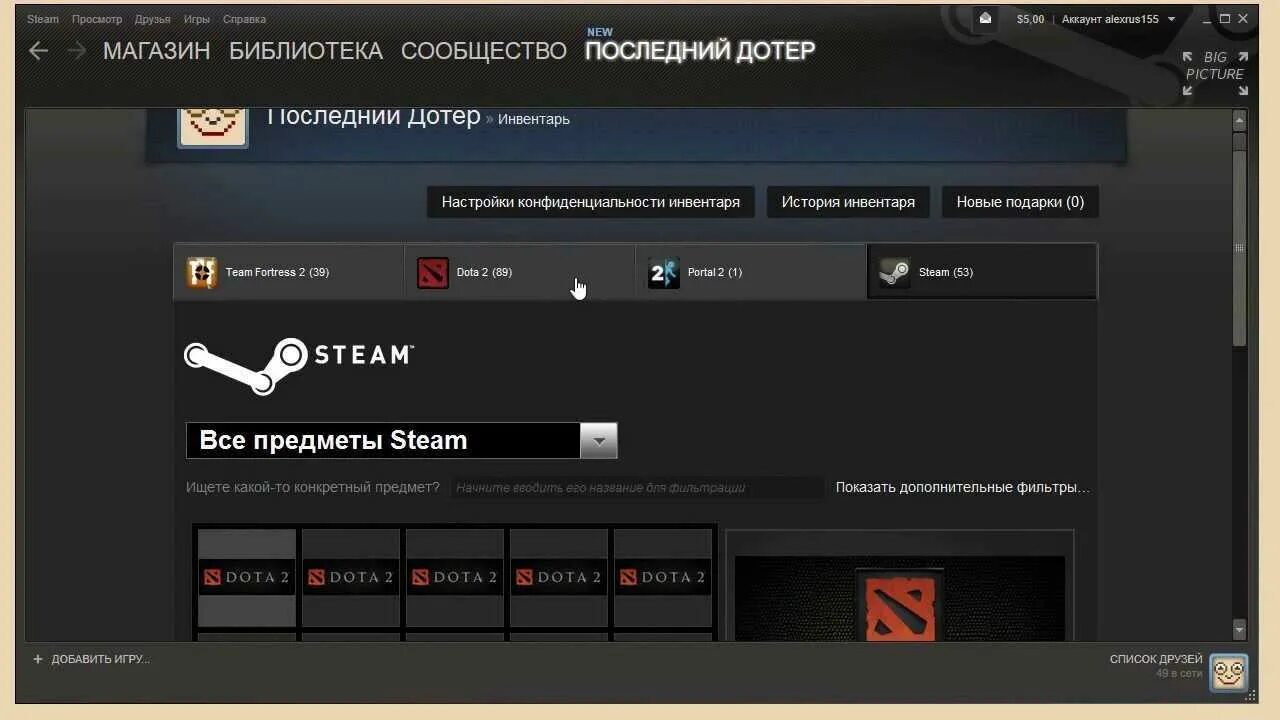Image resolution: width=1280 pixels, height=720 pixels.
Task: Open Новые подарки (0)
Action: tap(1020, 202)
